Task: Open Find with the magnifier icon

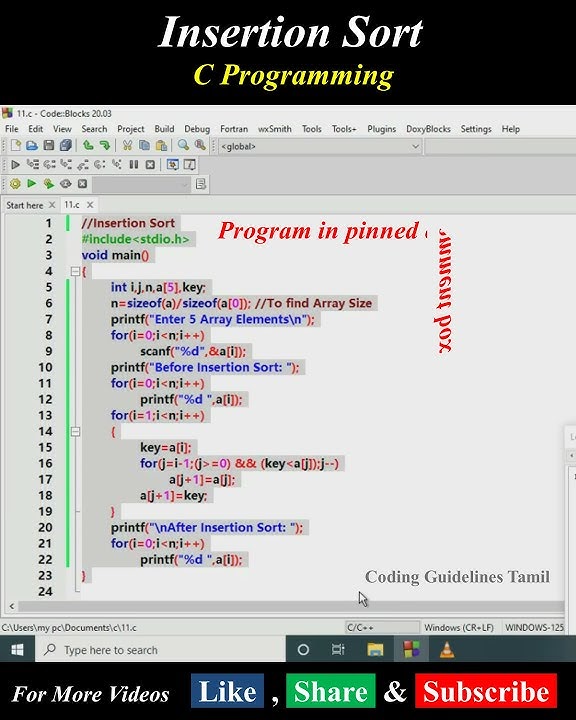Action: [183, 146]
